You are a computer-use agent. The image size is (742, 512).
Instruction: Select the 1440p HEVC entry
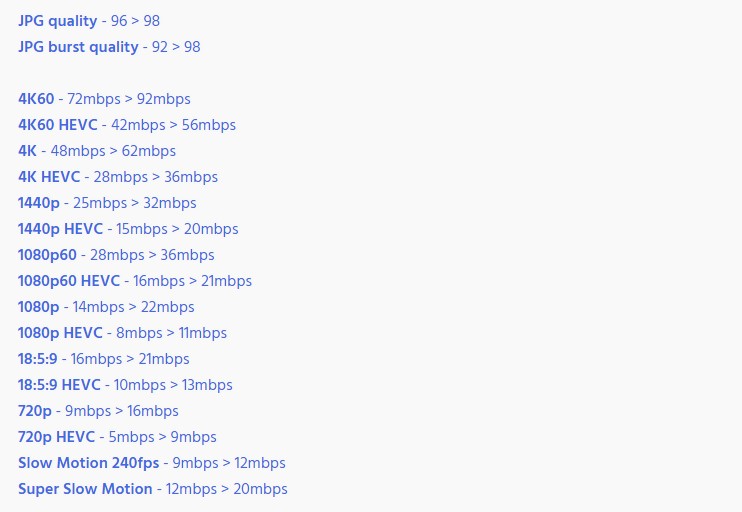128,230
